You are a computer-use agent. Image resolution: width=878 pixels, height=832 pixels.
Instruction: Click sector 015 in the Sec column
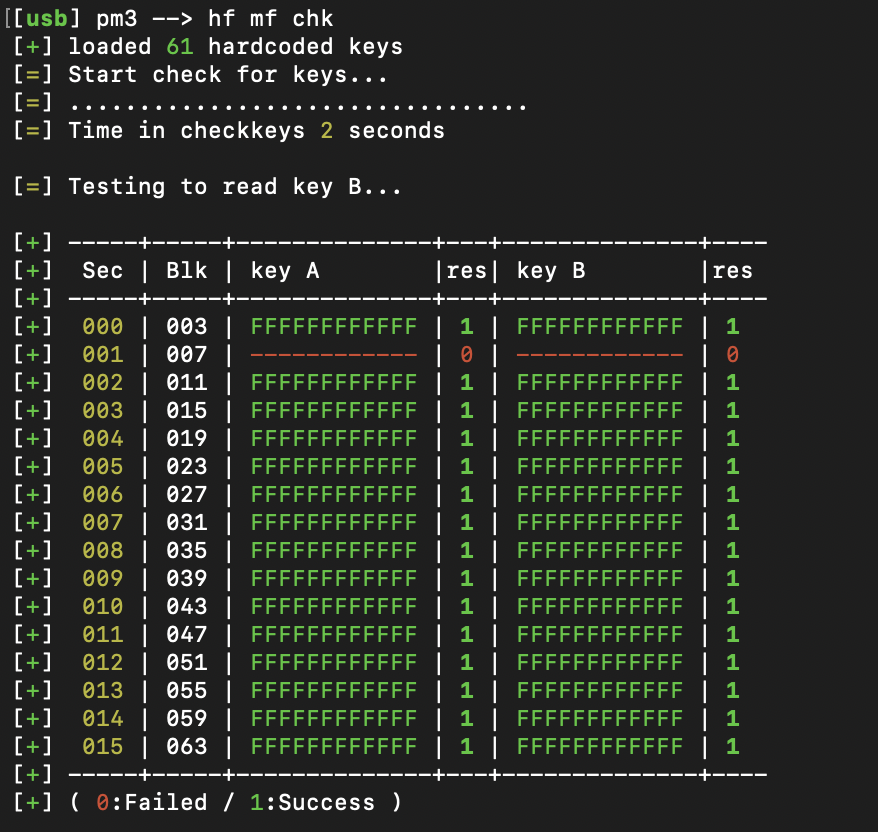pyautogui.click(x=103, y=747)
